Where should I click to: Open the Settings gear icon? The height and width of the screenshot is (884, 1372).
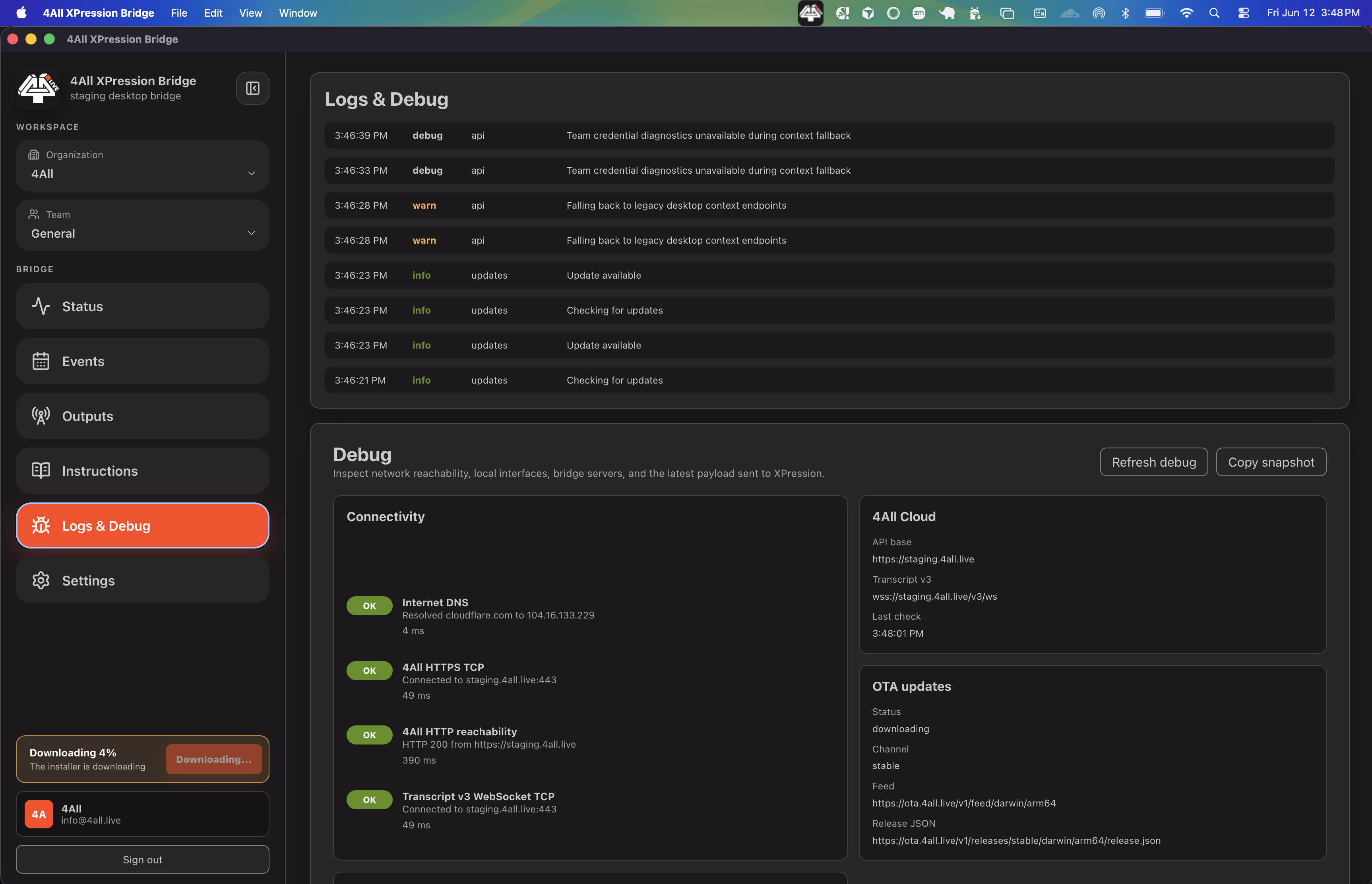(x=41, y=580)
